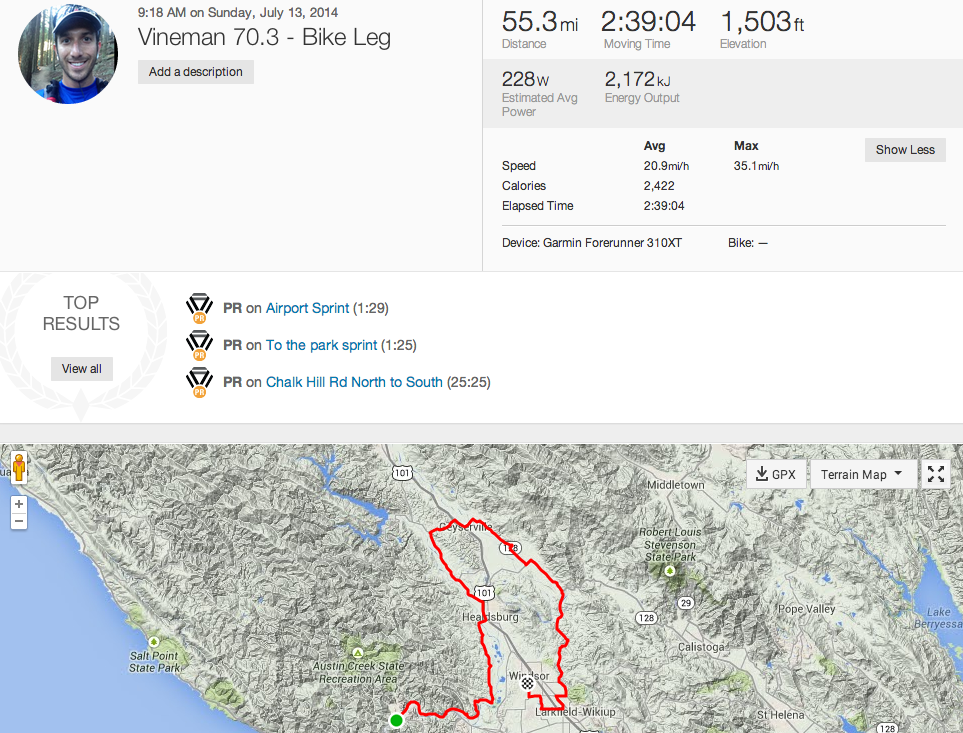Click the Street View pegman icon
Screen dimensions: 963x733
tap(18, 468)
